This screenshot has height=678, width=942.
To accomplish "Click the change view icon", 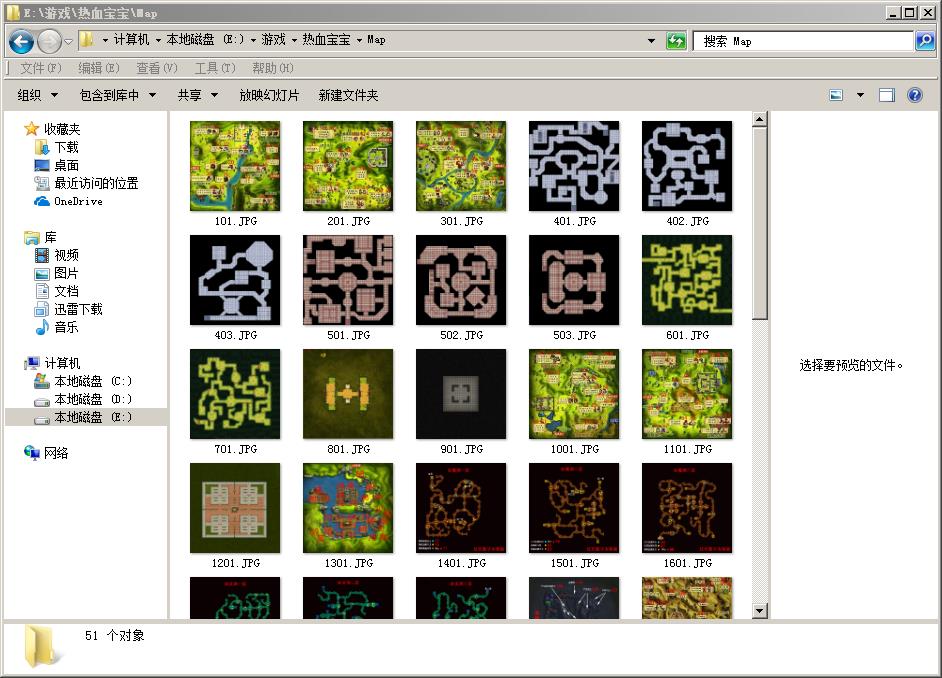I will [x=836, y=95].
